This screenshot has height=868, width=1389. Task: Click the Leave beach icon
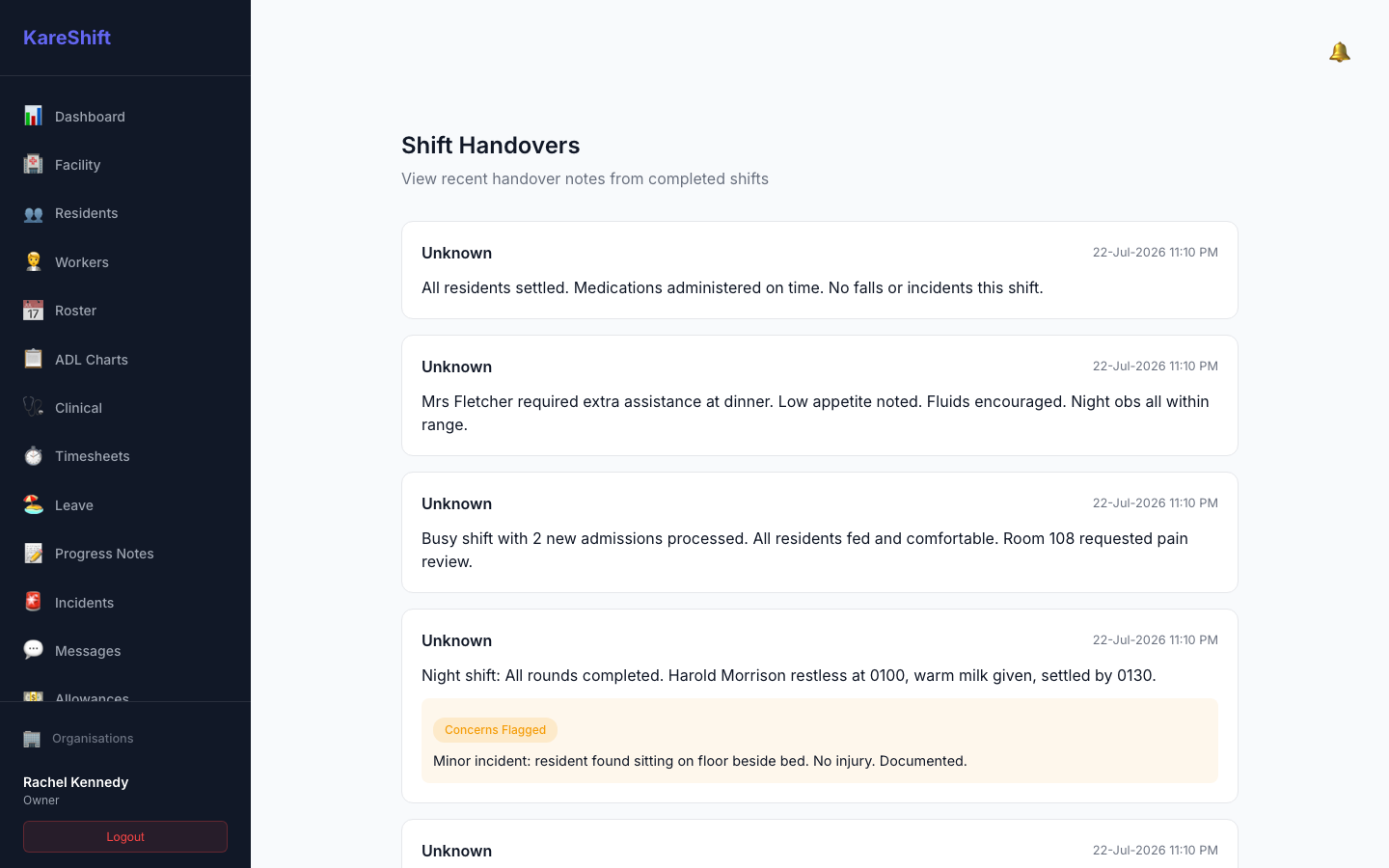coord(33,504)
